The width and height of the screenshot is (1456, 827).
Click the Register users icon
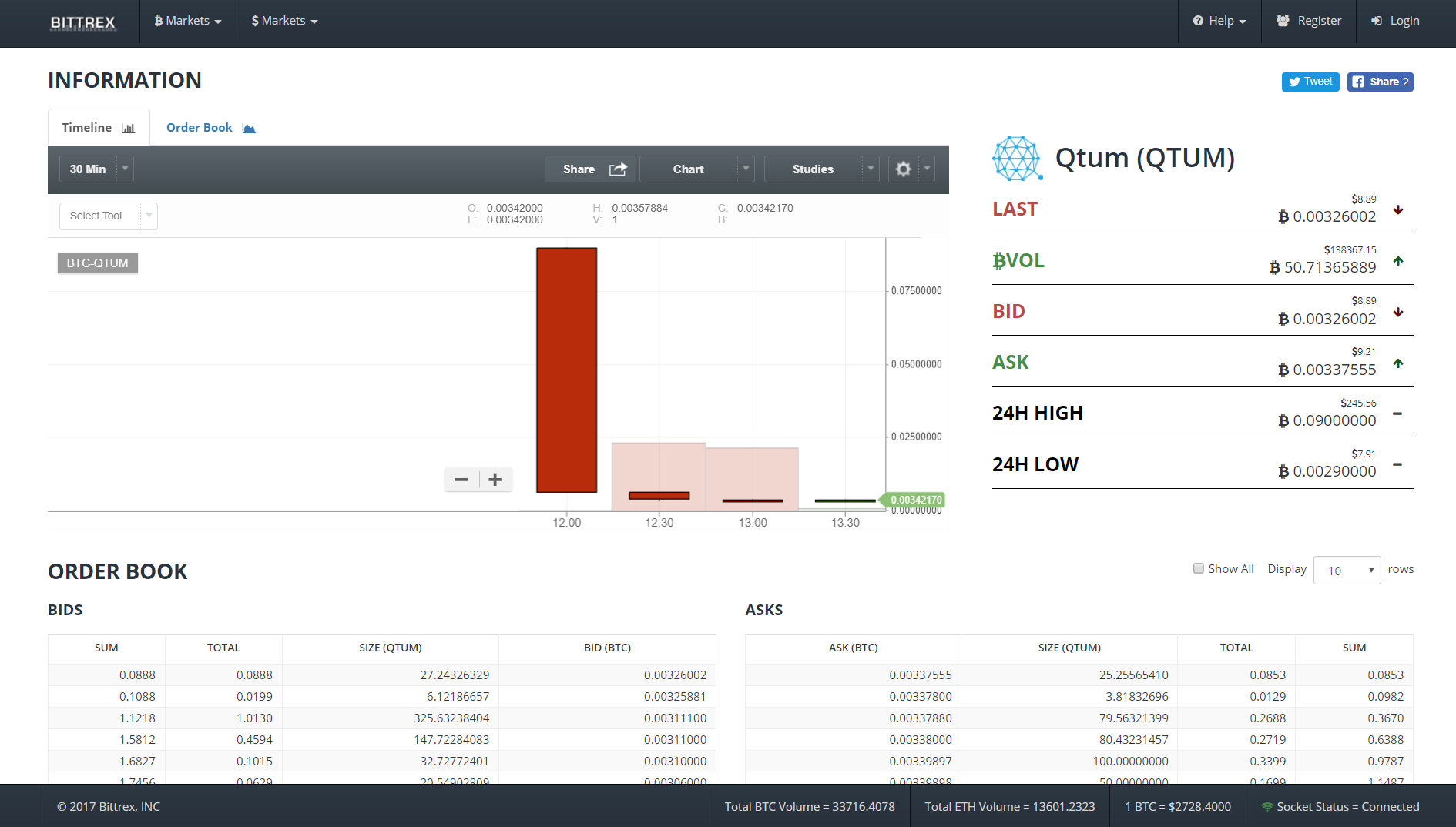(x=1283, y=21)
